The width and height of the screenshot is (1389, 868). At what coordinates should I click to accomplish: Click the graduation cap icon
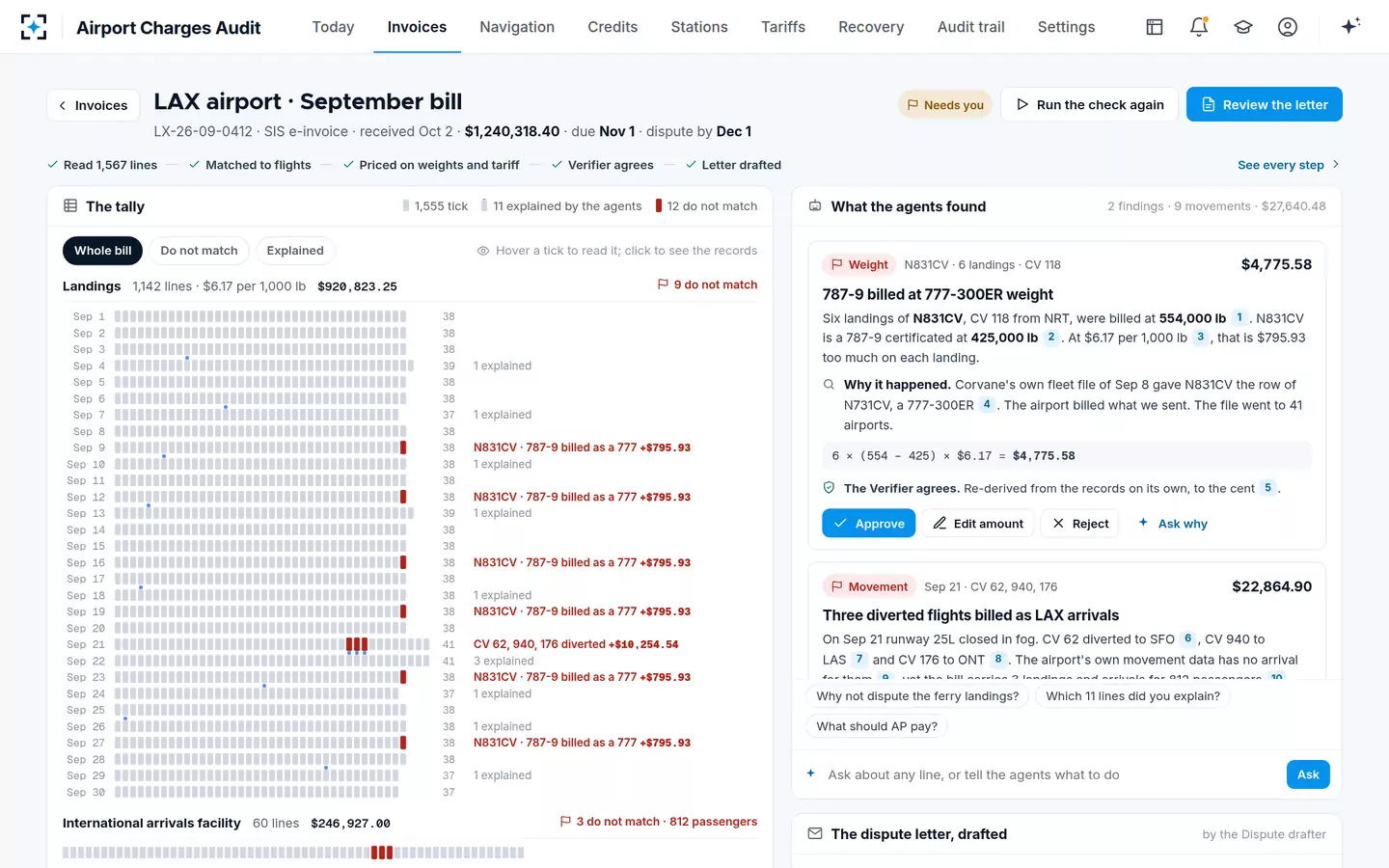(1243, 27)
